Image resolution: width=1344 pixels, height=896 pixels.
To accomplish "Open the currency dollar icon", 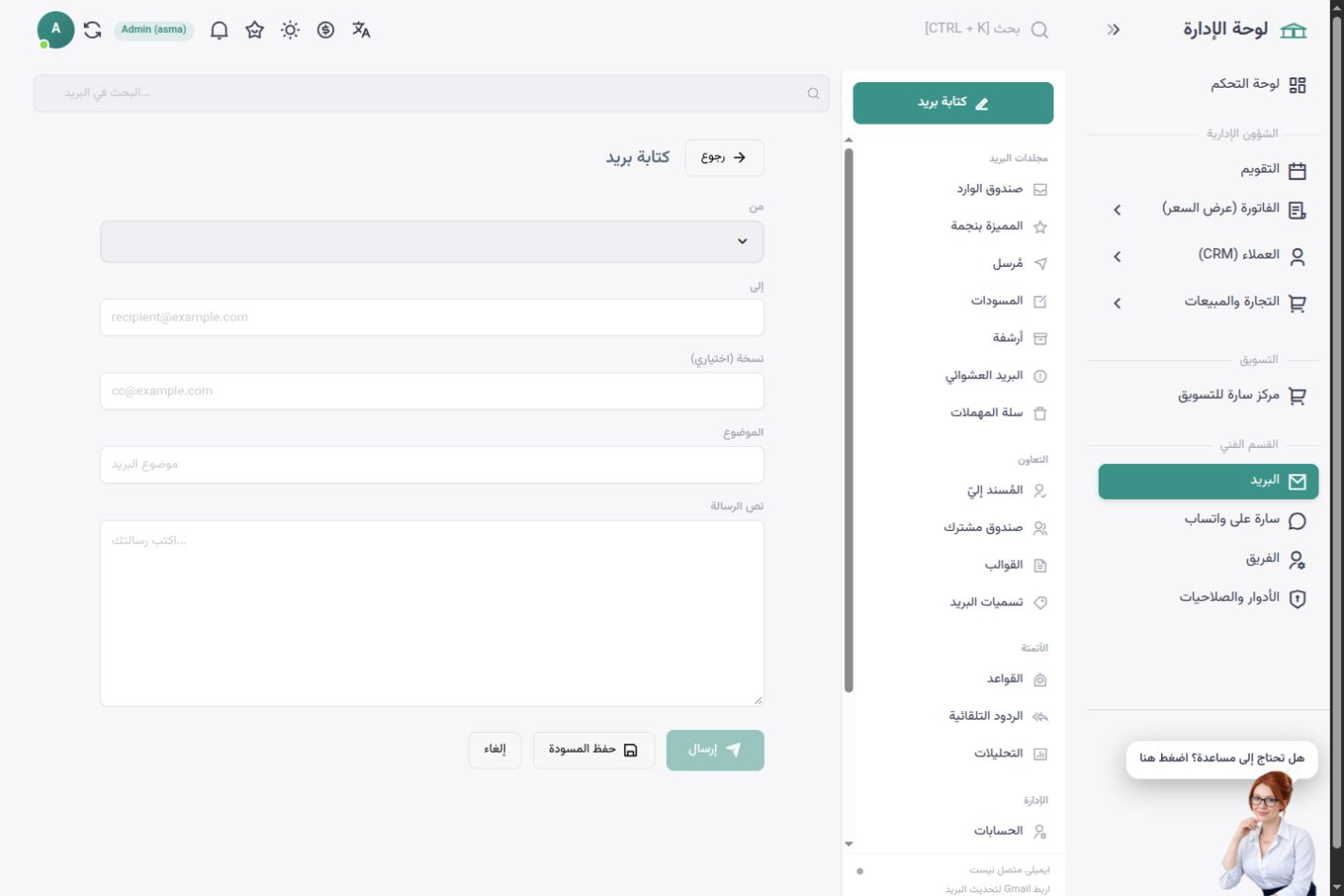I will tap(325, 30).
